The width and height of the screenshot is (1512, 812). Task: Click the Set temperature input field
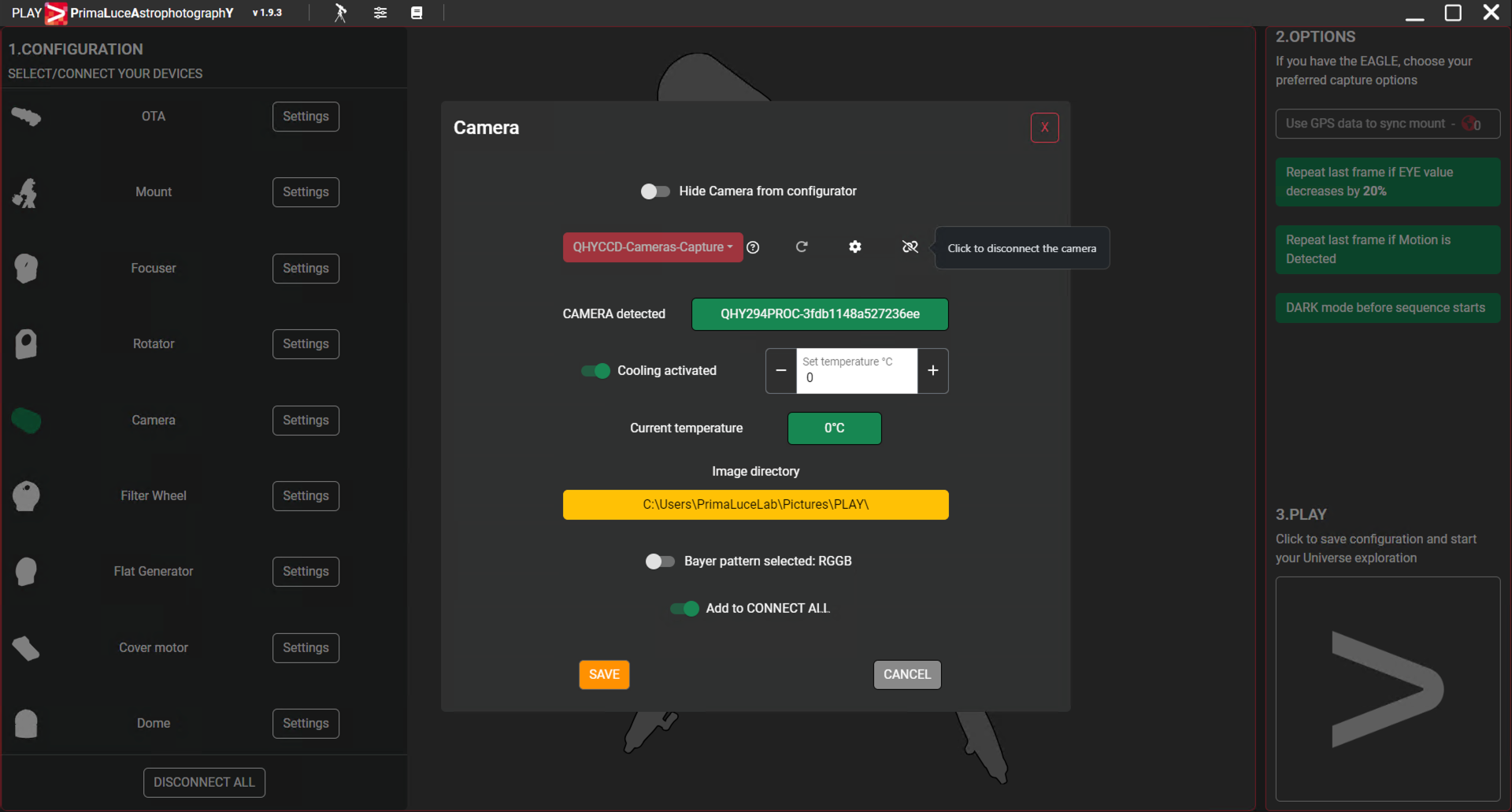(857, 371)
